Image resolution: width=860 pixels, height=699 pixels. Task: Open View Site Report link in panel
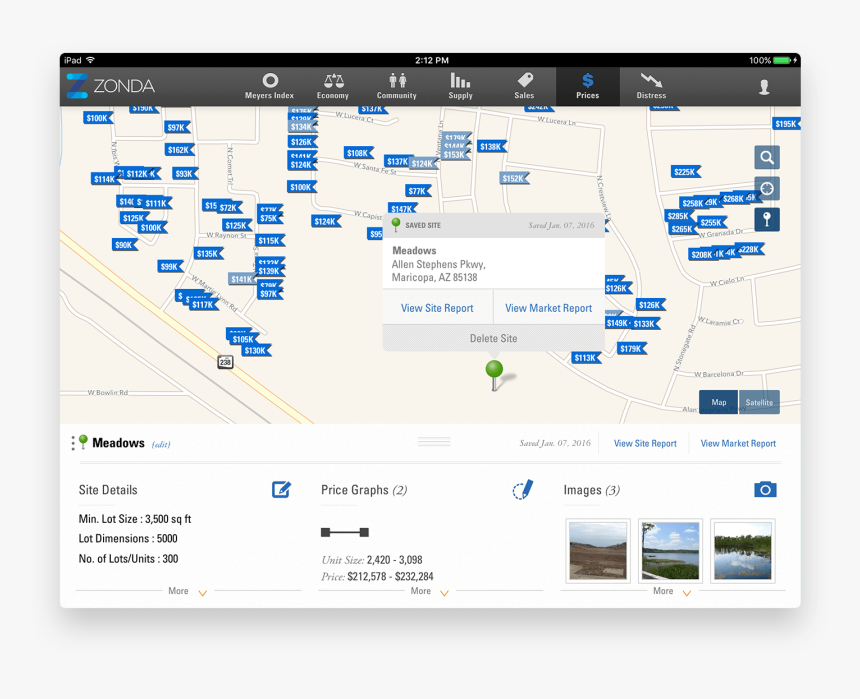click(645, 443)
